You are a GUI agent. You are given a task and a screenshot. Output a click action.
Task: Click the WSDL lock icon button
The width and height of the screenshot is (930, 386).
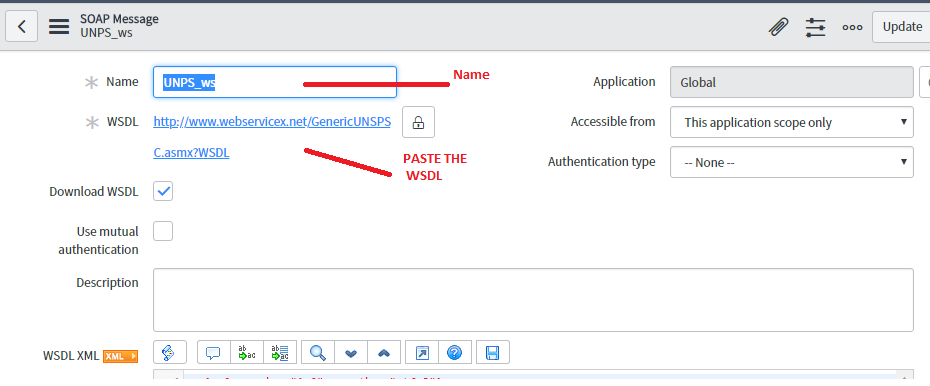418,122
